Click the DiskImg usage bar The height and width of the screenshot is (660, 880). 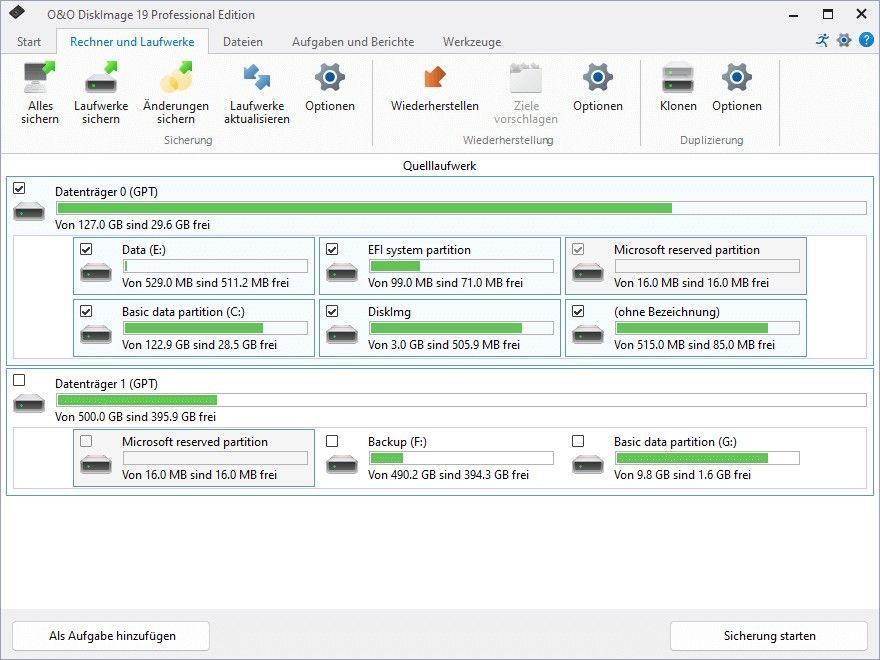point(461,328)
